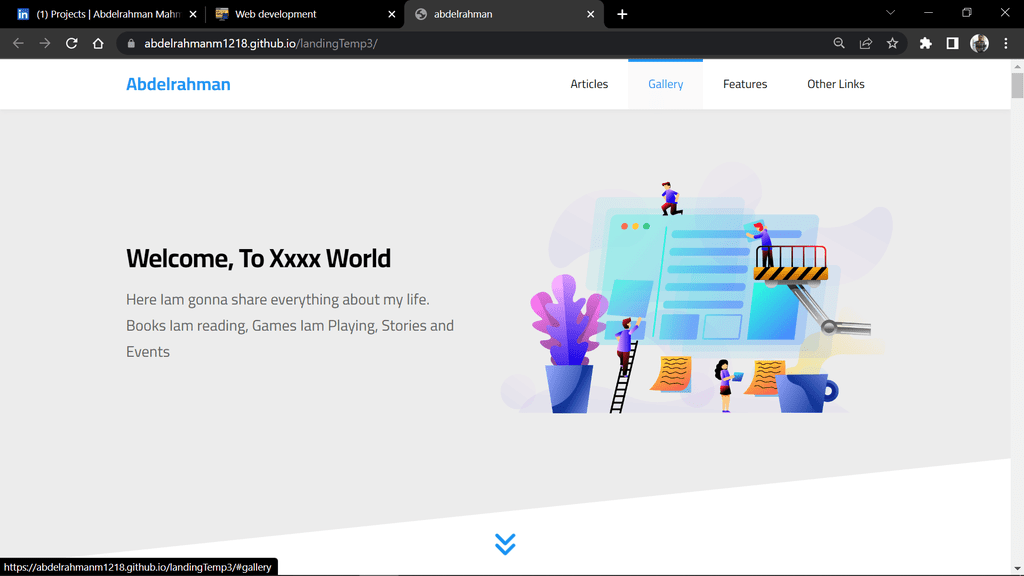Open Other Links menu

pos(835,84)
